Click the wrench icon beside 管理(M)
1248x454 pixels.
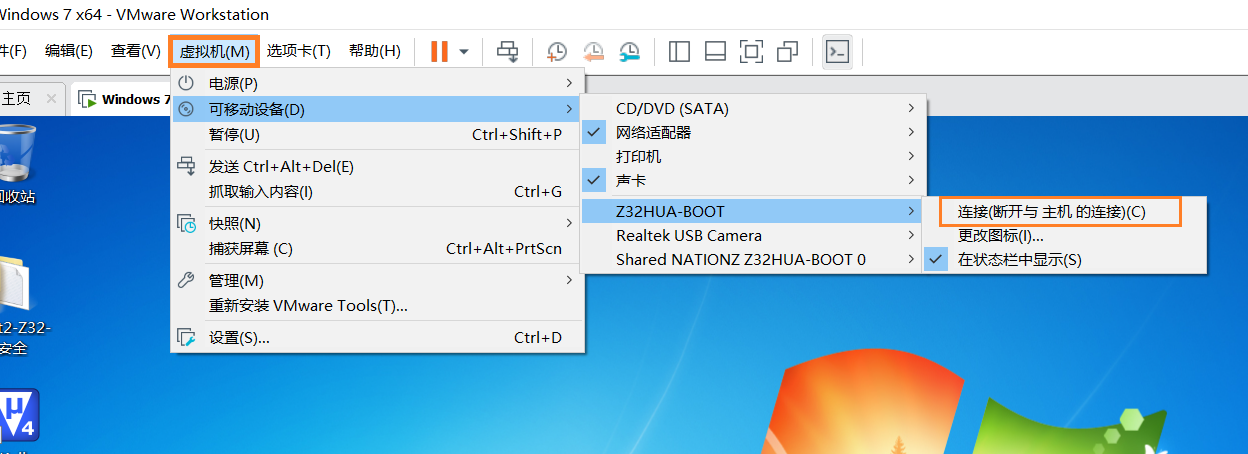(x=186, y=281)
